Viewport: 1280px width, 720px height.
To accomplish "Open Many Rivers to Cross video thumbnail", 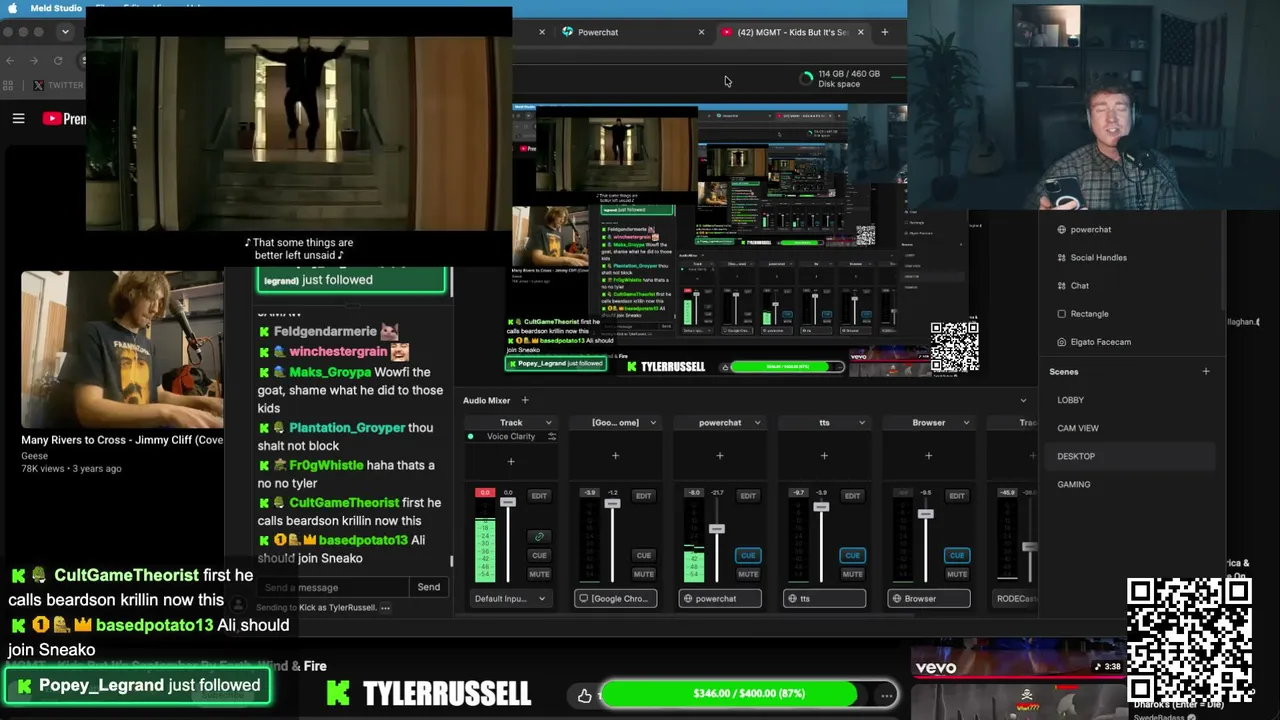I will [122, 349].
